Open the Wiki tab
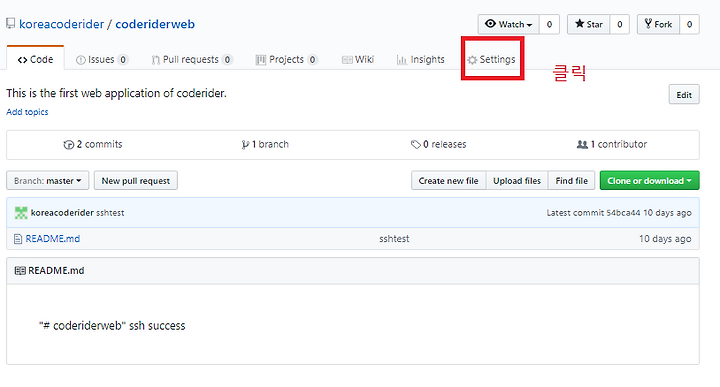This screenshot has height=387, width=720. (x=358, y=60)
